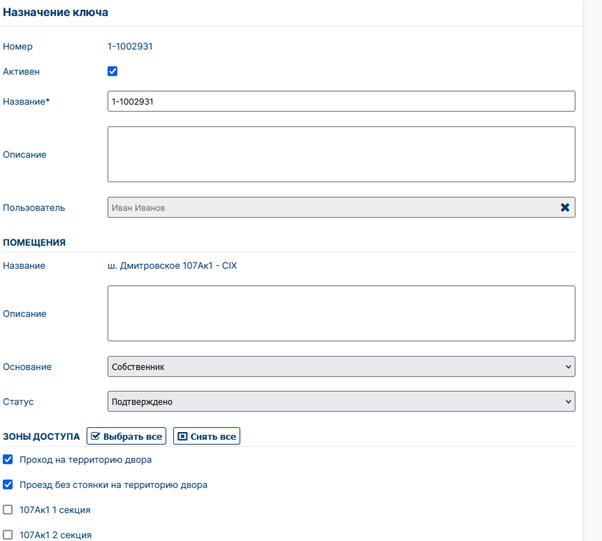
Task: Click the Основание dropdown arrow
Action: point(568,367)
